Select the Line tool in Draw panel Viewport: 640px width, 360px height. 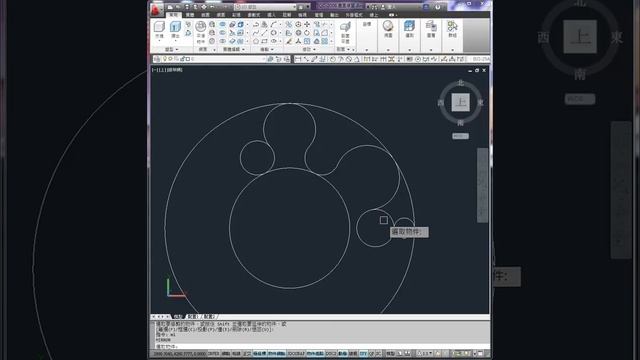tap(264, 33)
